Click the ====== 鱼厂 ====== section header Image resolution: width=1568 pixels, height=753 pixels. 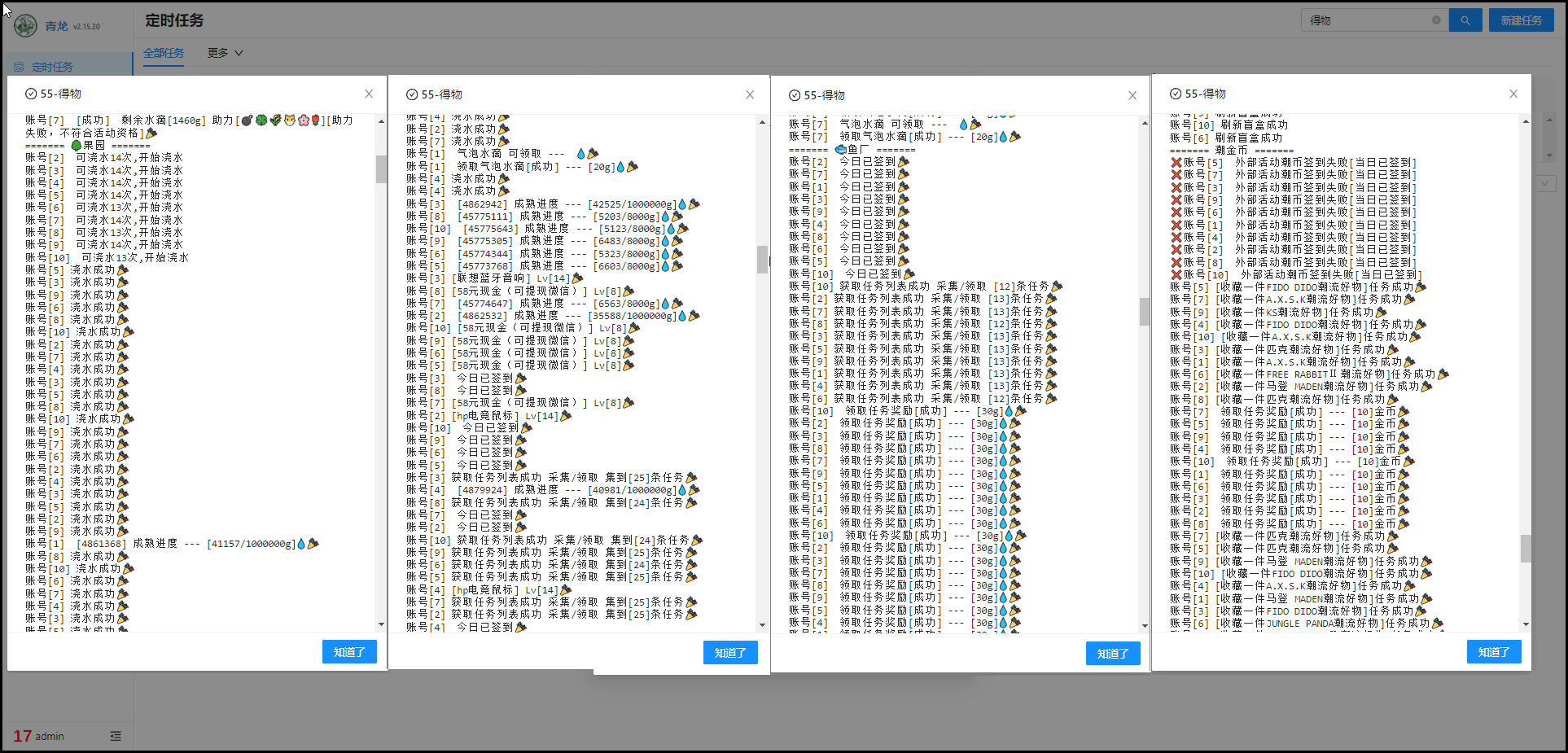852,150
